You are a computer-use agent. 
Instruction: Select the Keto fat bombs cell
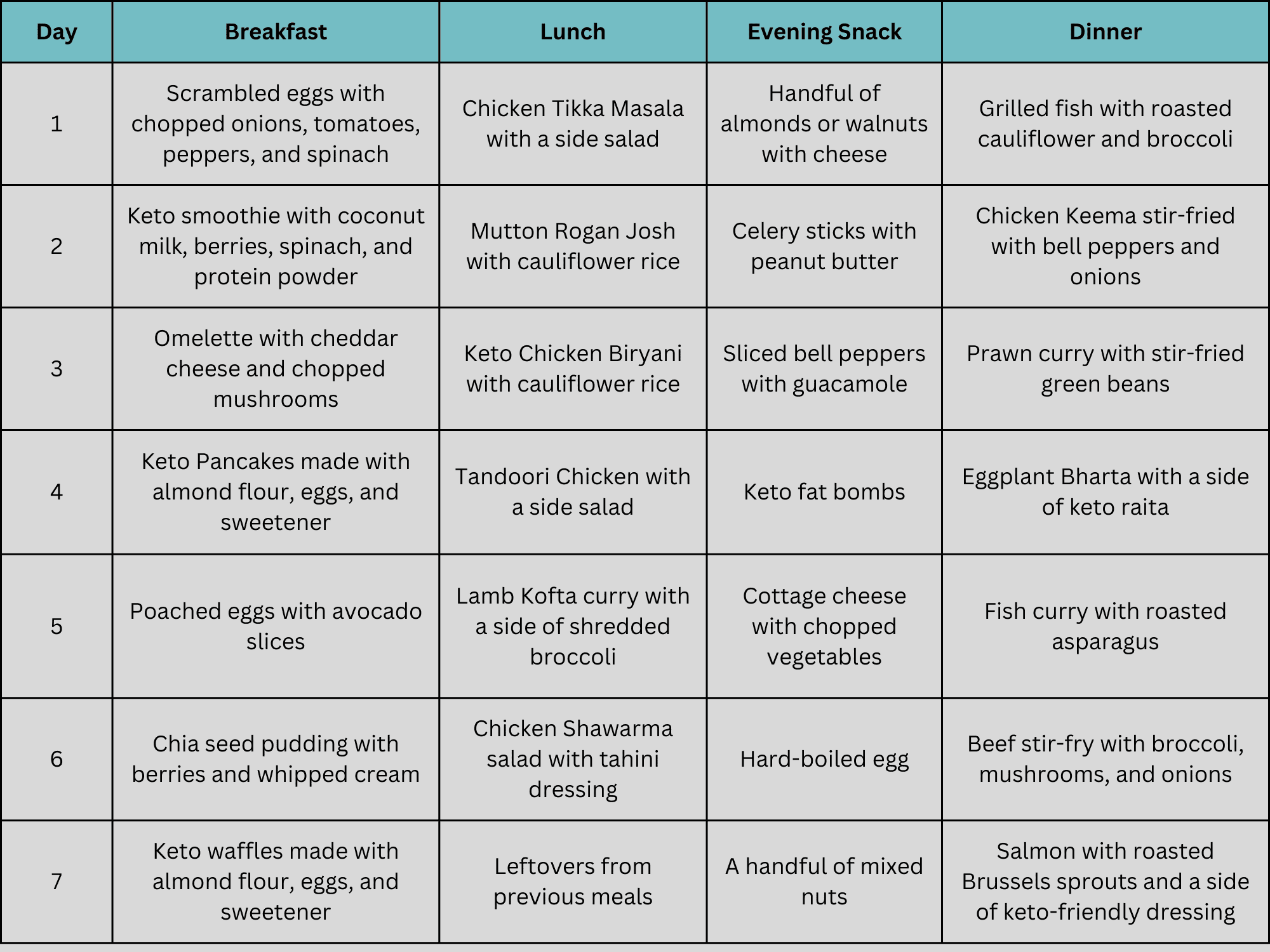824,492
